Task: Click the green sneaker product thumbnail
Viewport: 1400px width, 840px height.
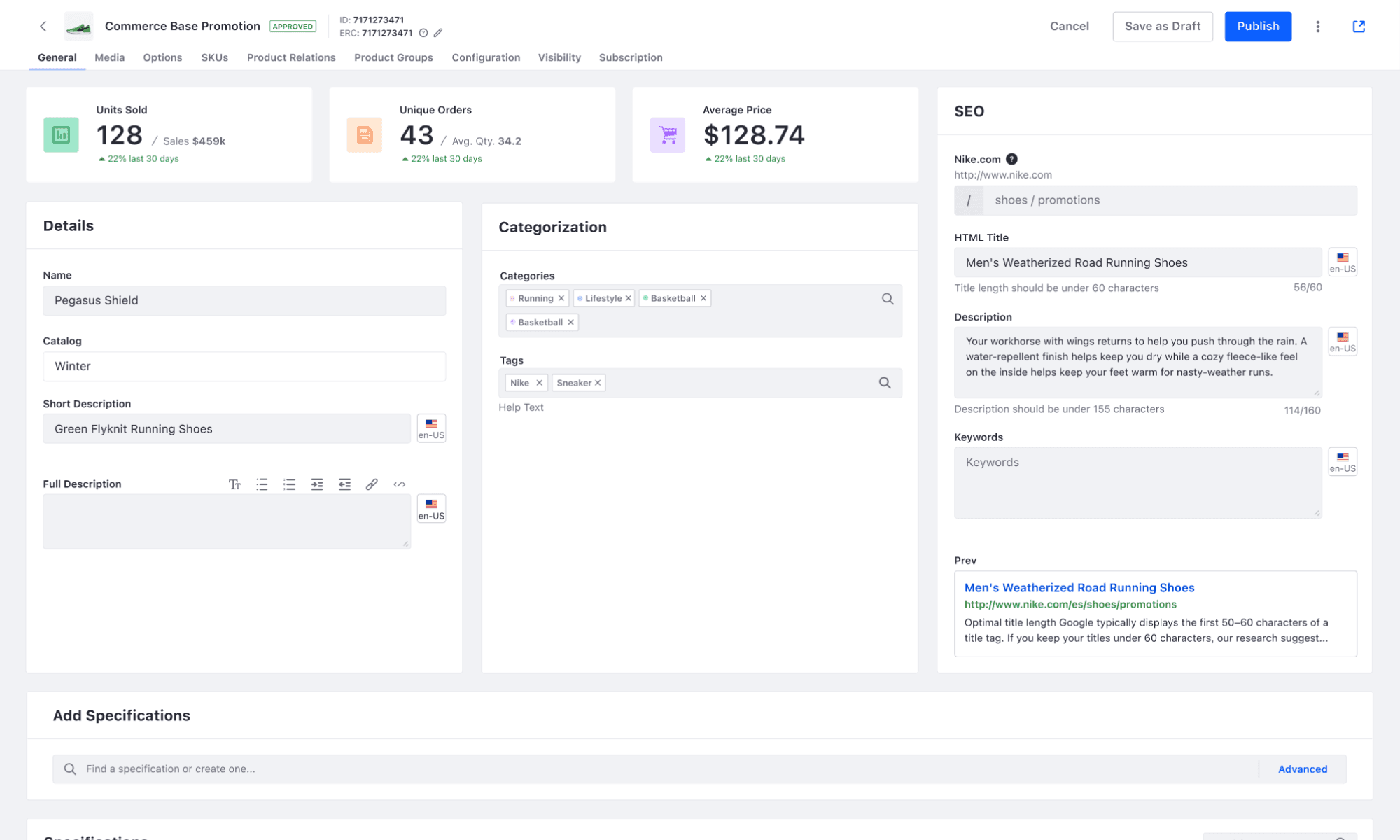Action: (78, 25)
